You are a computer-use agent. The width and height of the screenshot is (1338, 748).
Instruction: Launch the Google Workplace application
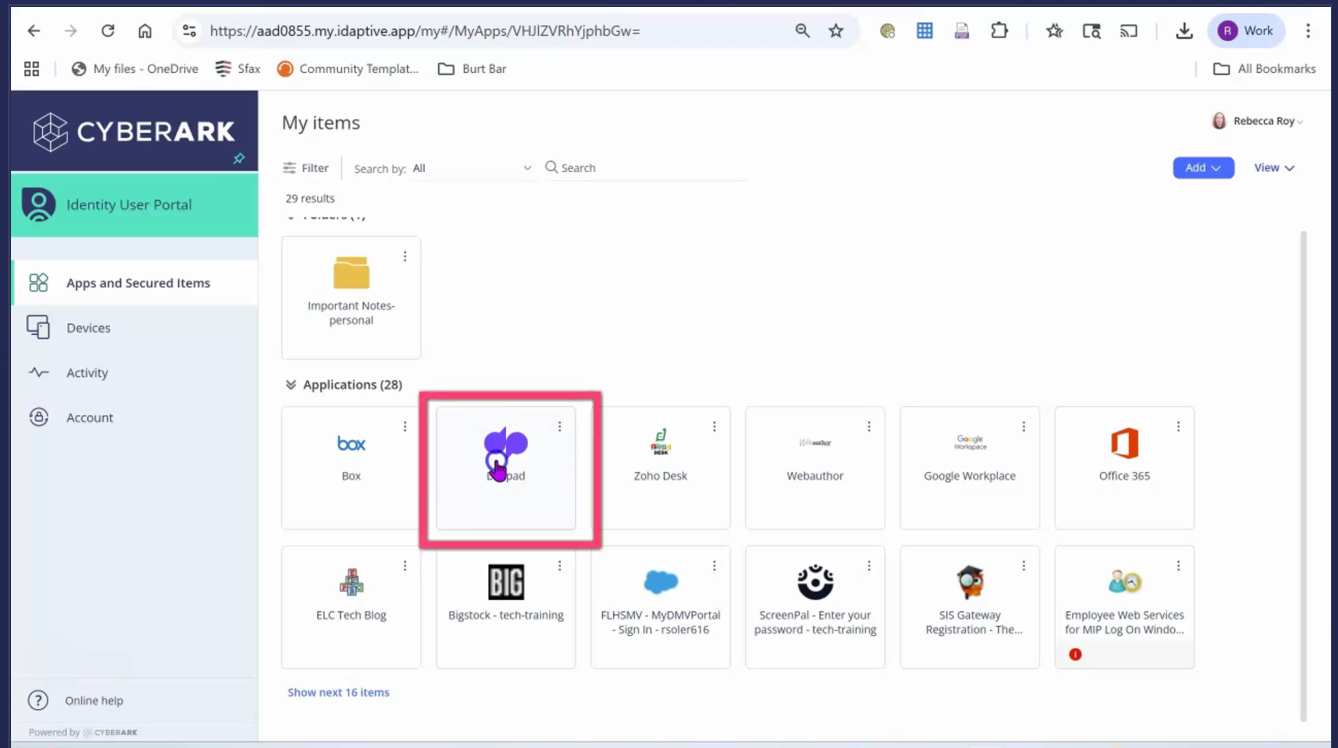[x=970, y=467]
